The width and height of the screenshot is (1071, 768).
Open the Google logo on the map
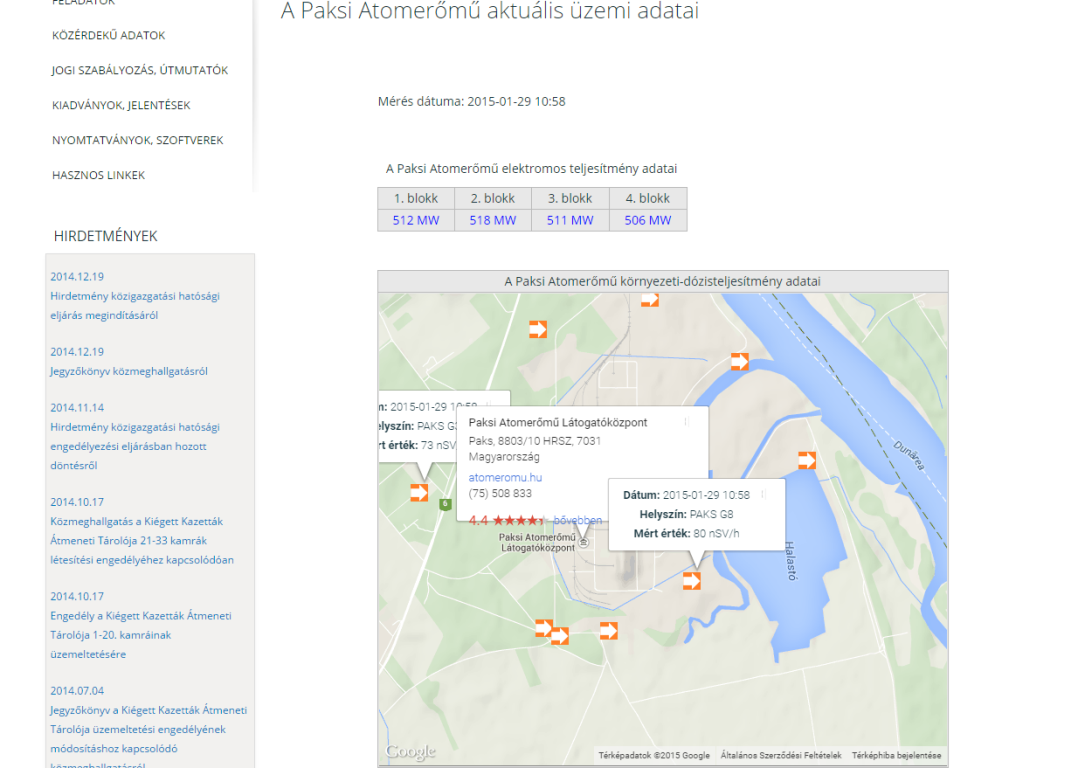pos(410,753)
